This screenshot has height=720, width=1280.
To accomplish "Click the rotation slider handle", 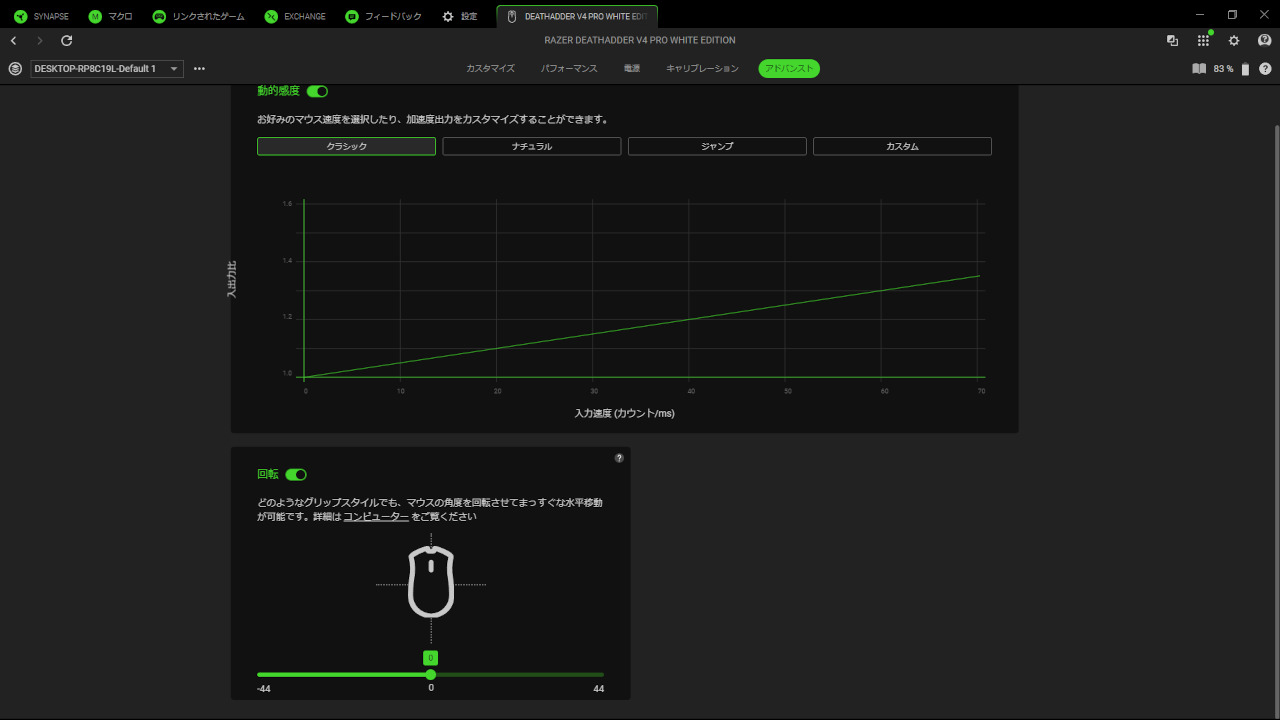I will (431, 674).
